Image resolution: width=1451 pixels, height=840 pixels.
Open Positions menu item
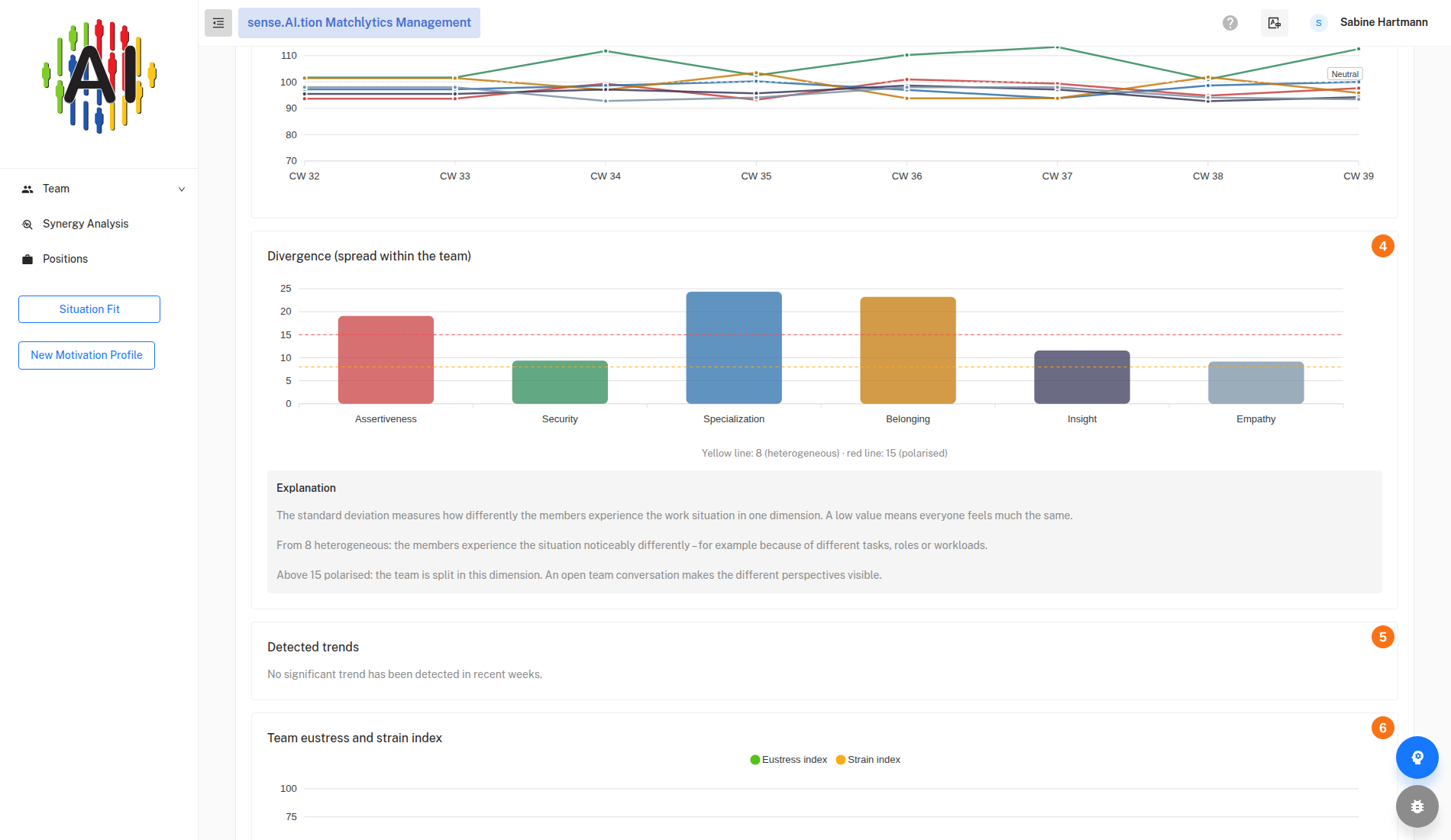tap(99, 259)
